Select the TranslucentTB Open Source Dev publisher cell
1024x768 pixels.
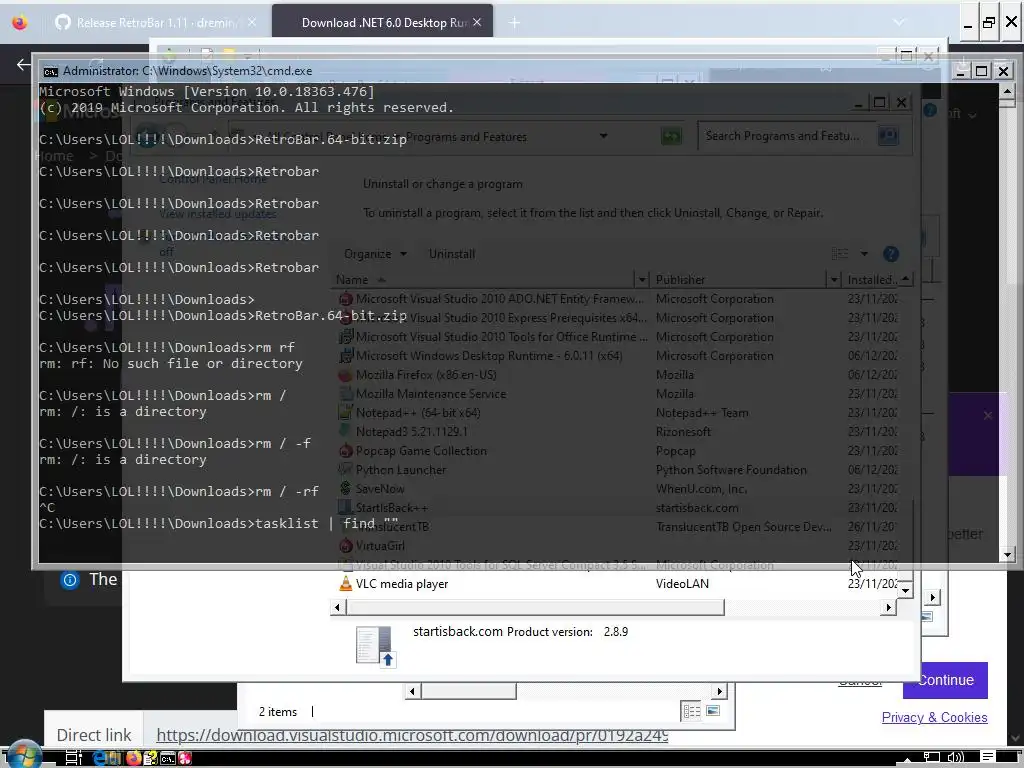click(744, 526)
